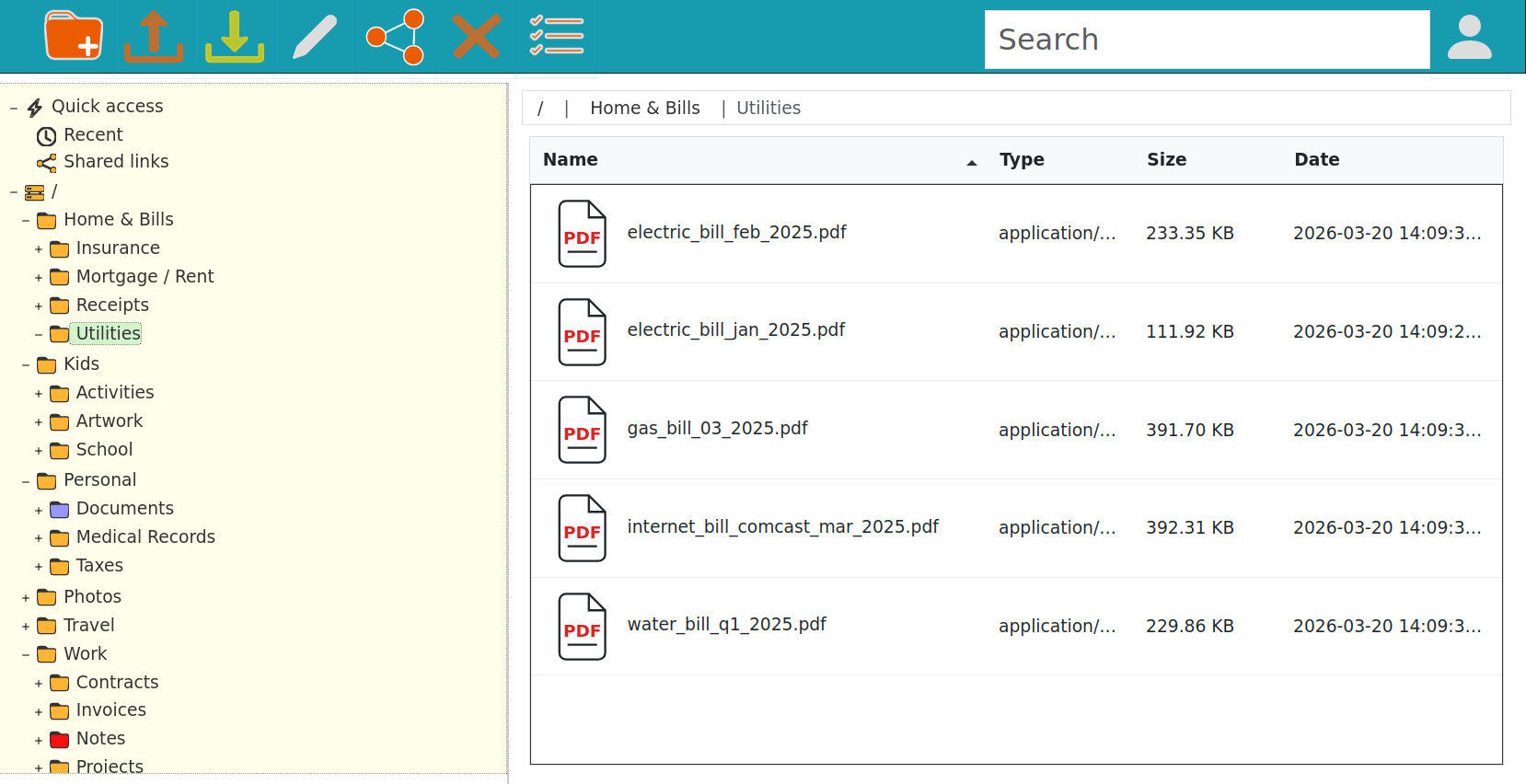Click the upload file icon
This screenshot has height=784, width=1526.
tap(154, 37)
